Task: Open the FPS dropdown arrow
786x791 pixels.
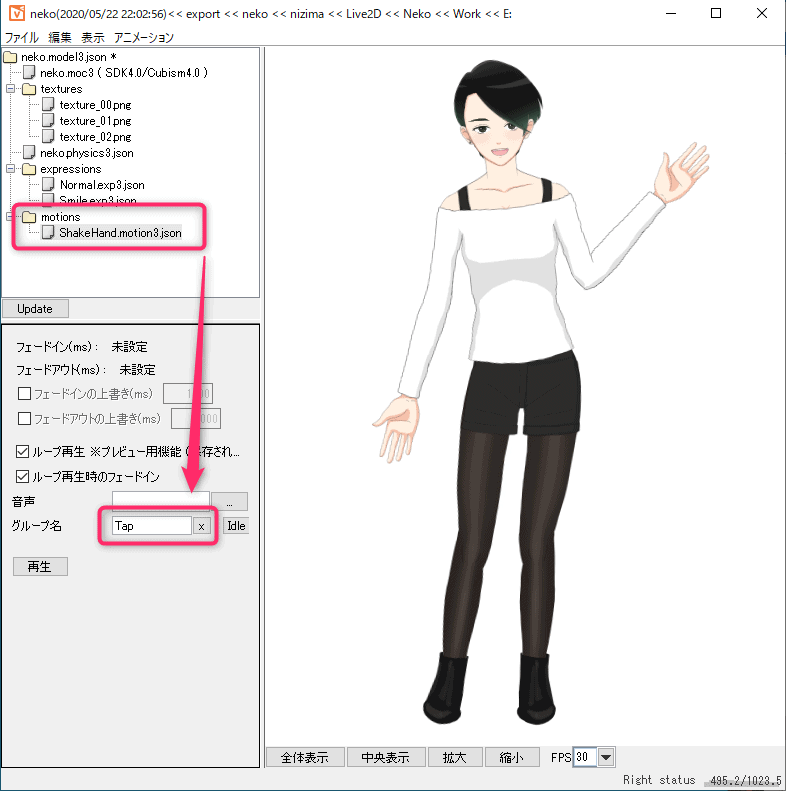Action: pyautogui.click(x=605, y=758)
